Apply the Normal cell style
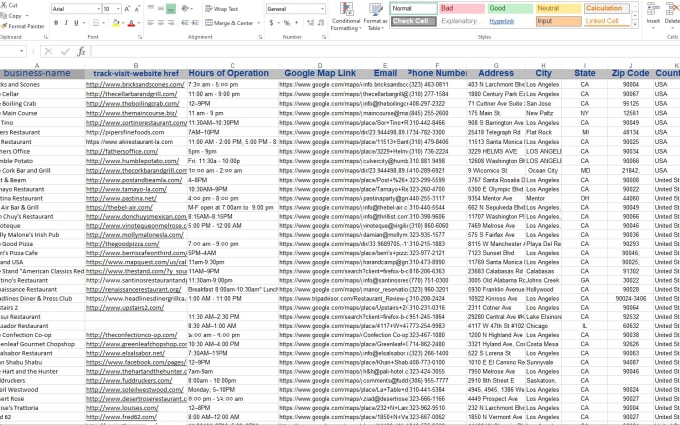The image size is (680, 425). click(414, 8)
